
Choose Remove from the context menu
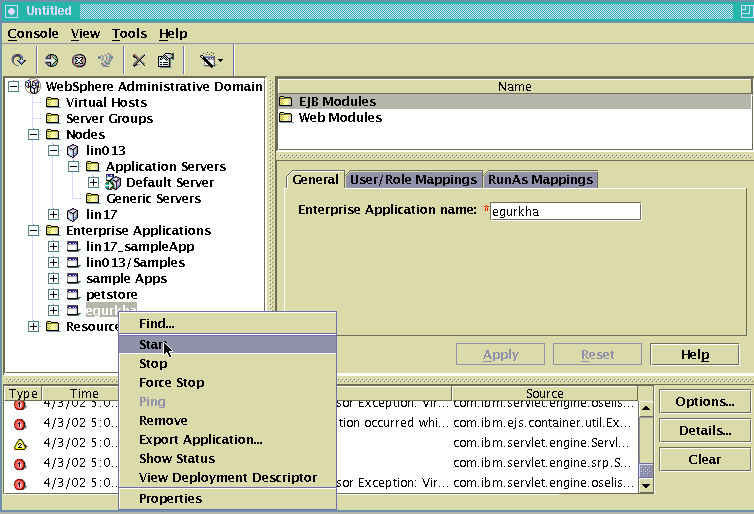pyautogui.click(x=227, y=420)
